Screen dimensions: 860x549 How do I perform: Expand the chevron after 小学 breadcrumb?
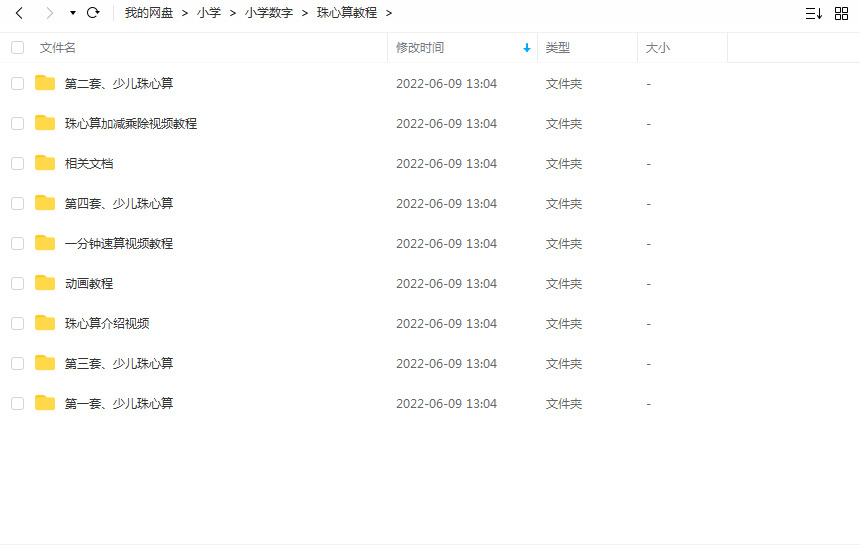233,13
